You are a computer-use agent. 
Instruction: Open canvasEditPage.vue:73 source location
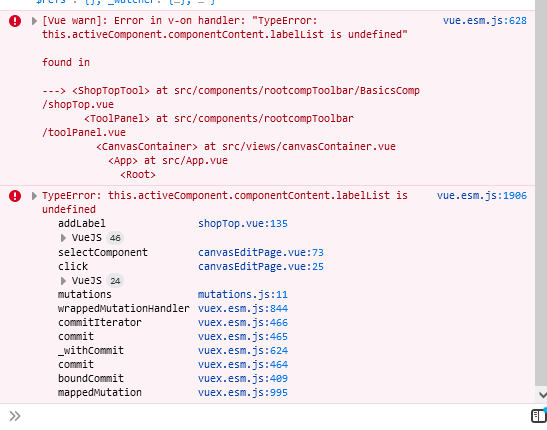pos(261,252)
